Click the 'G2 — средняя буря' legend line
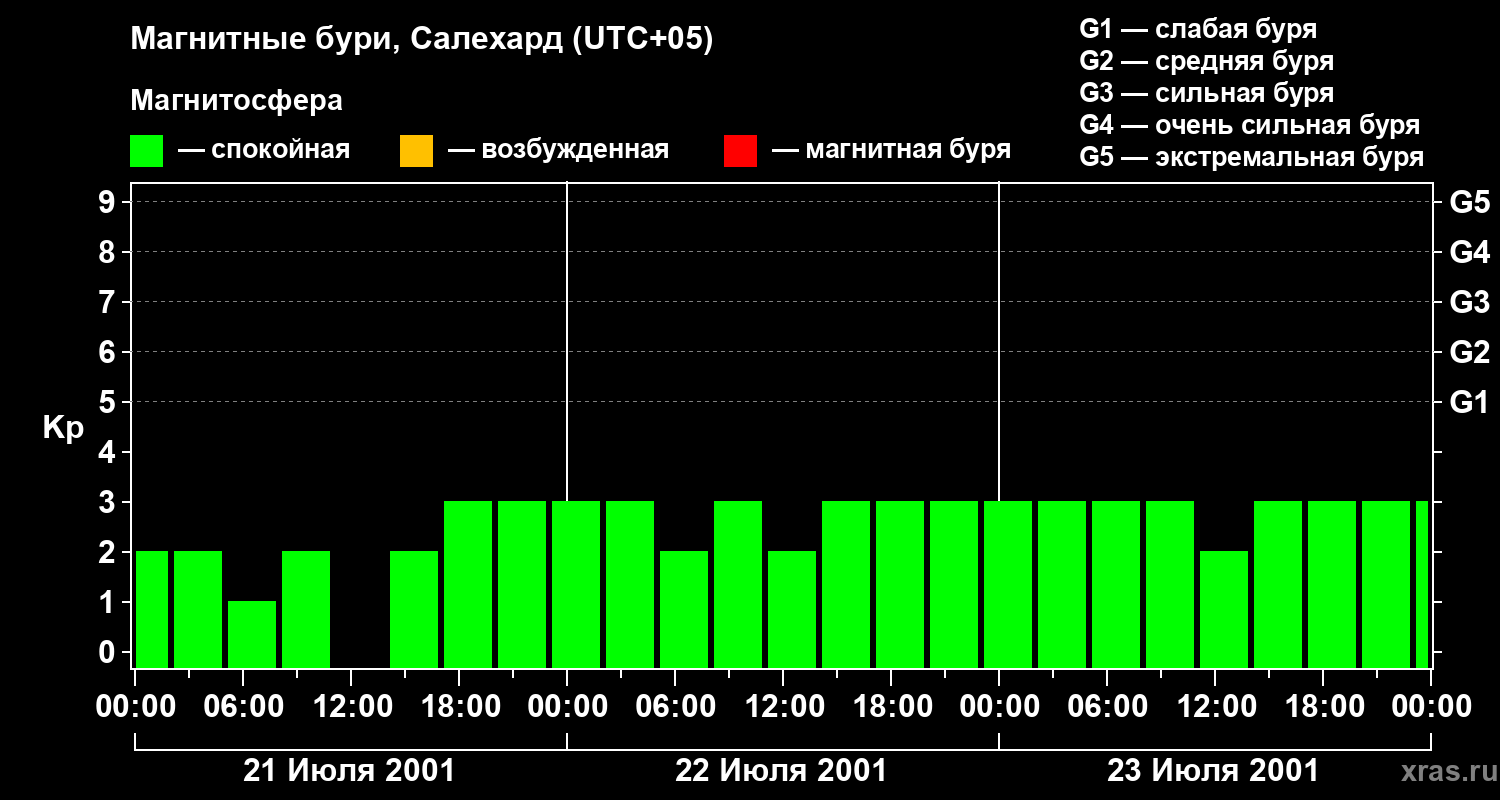Screen dimensions: 1500x800 tap(1207, 61)
